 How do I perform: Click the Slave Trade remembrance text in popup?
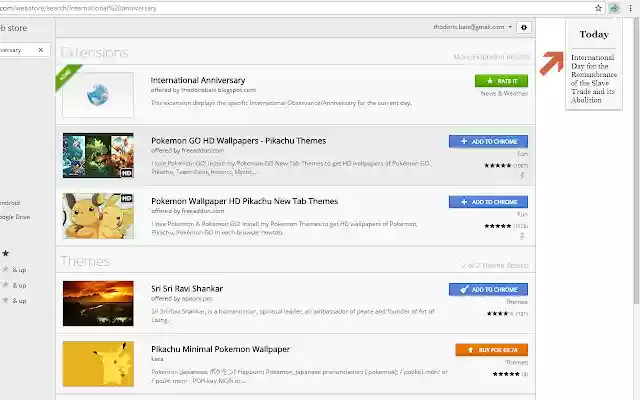[594, 78]
